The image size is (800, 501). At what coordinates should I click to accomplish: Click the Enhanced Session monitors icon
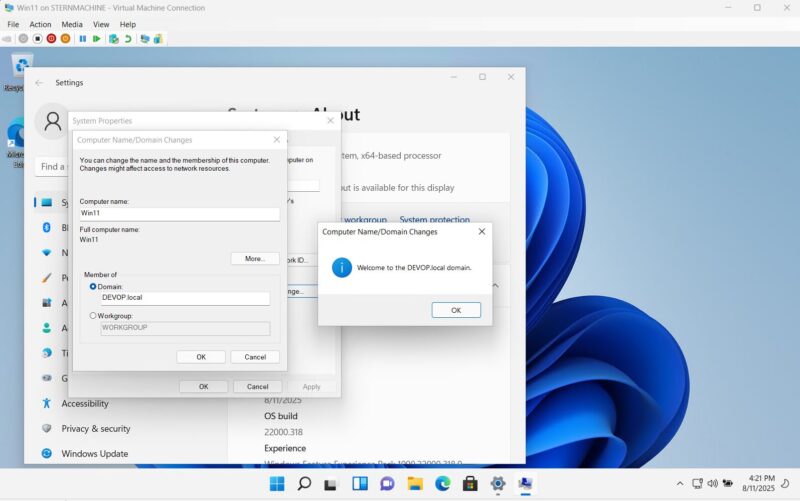coord(145,39)
